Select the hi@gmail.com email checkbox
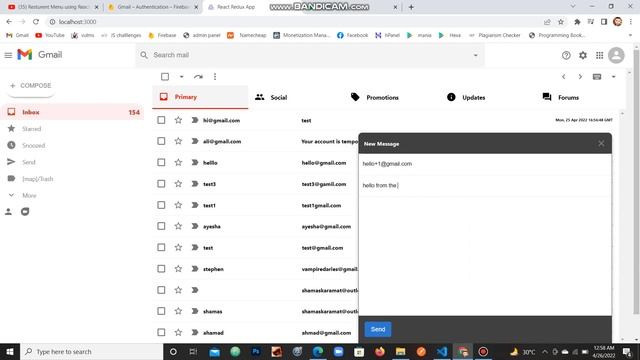This screenshot has width=640, height=360. [x=161, y=120]
